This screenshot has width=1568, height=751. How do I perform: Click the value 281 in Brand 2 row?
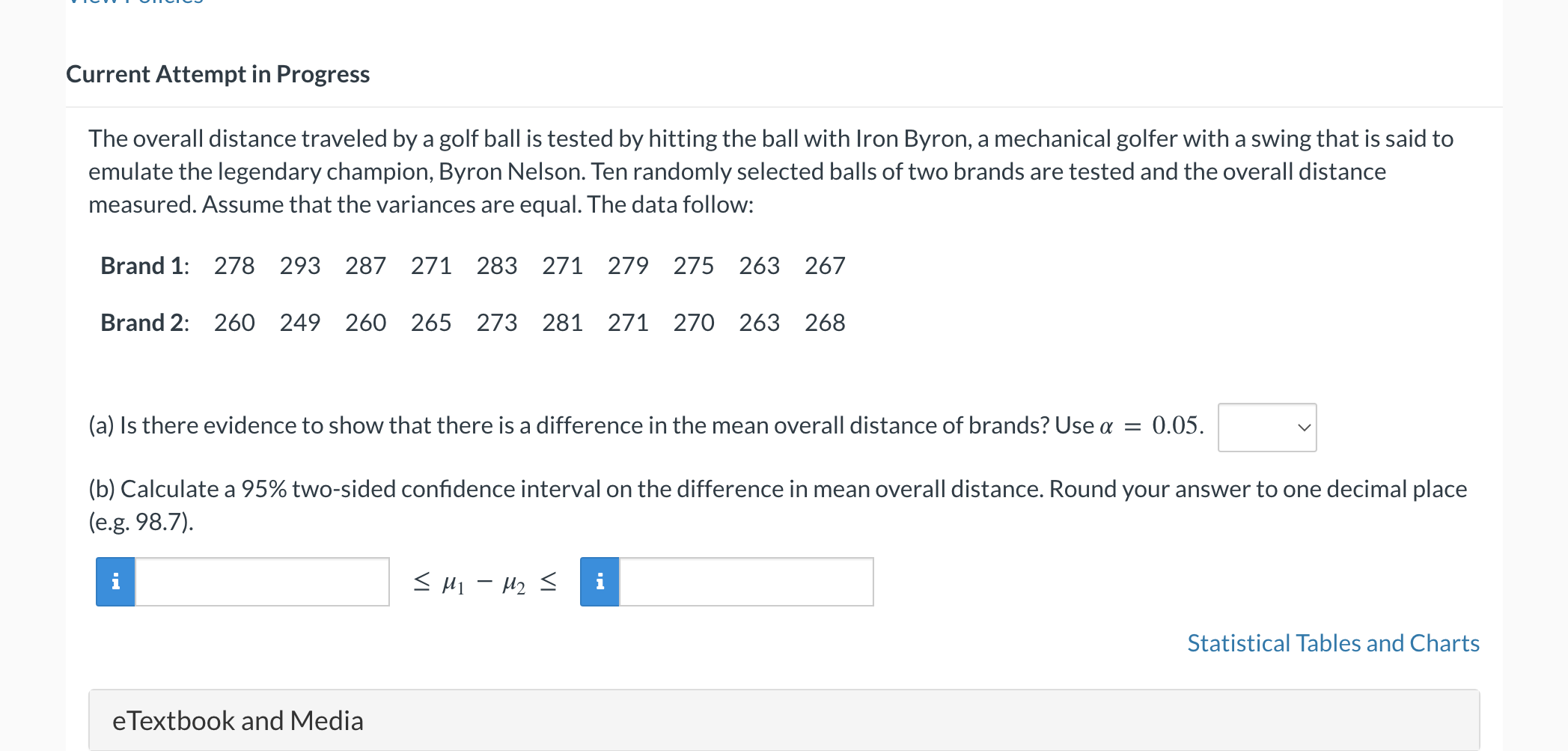pyautogui.click(x=562, y=323)
